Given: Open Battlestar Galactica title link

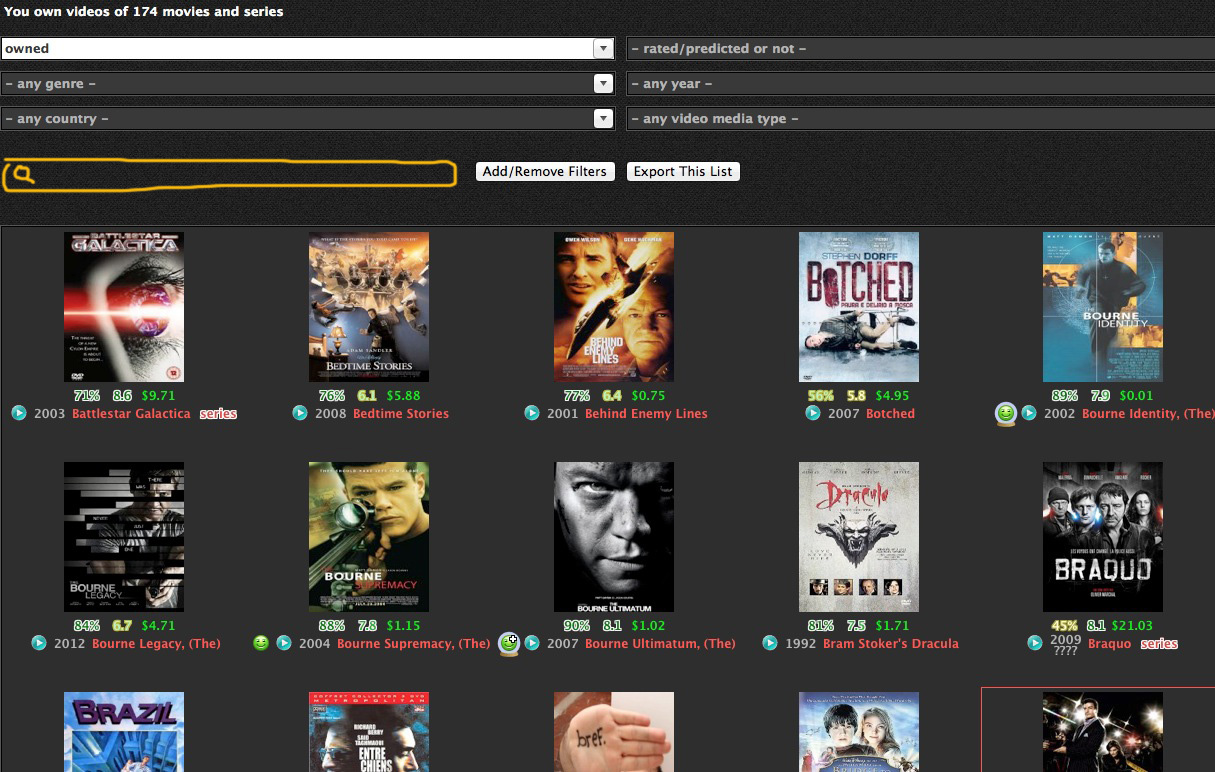Looking at the screenshot, I should tap(131, 413).
